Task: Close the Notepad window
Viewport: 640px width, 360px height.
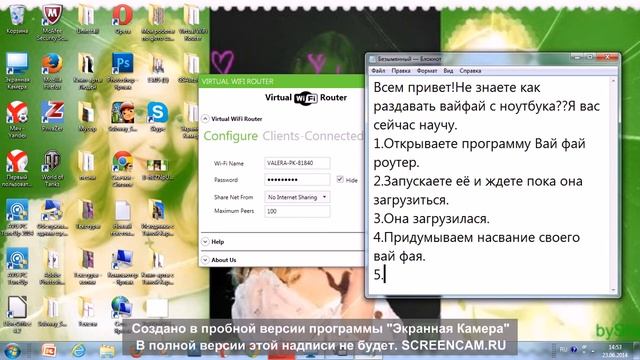Action: (608, 58)
